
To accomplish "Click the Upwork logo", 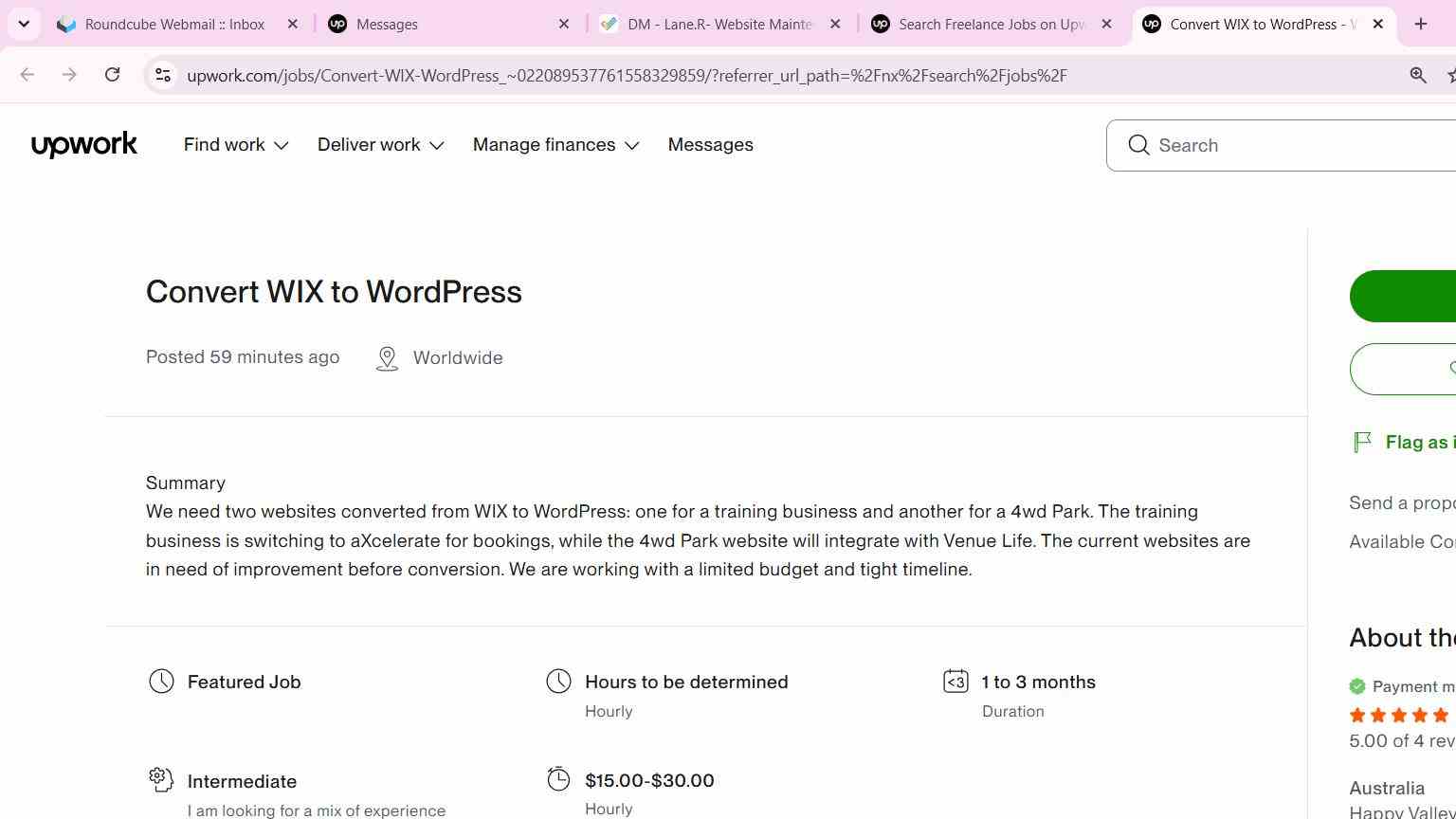I will [84, 145].
